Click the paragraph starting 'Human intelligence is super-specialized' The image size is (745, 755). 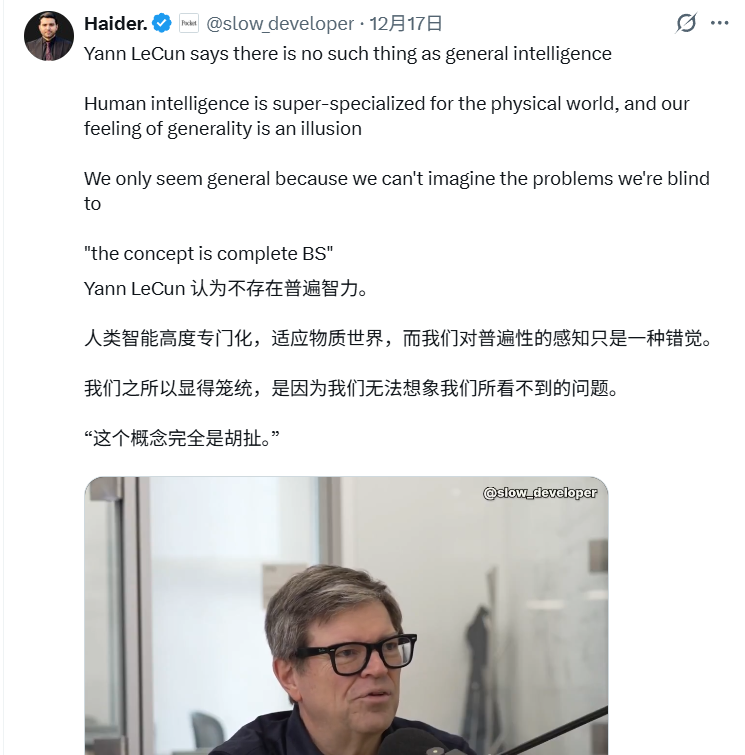387,116
